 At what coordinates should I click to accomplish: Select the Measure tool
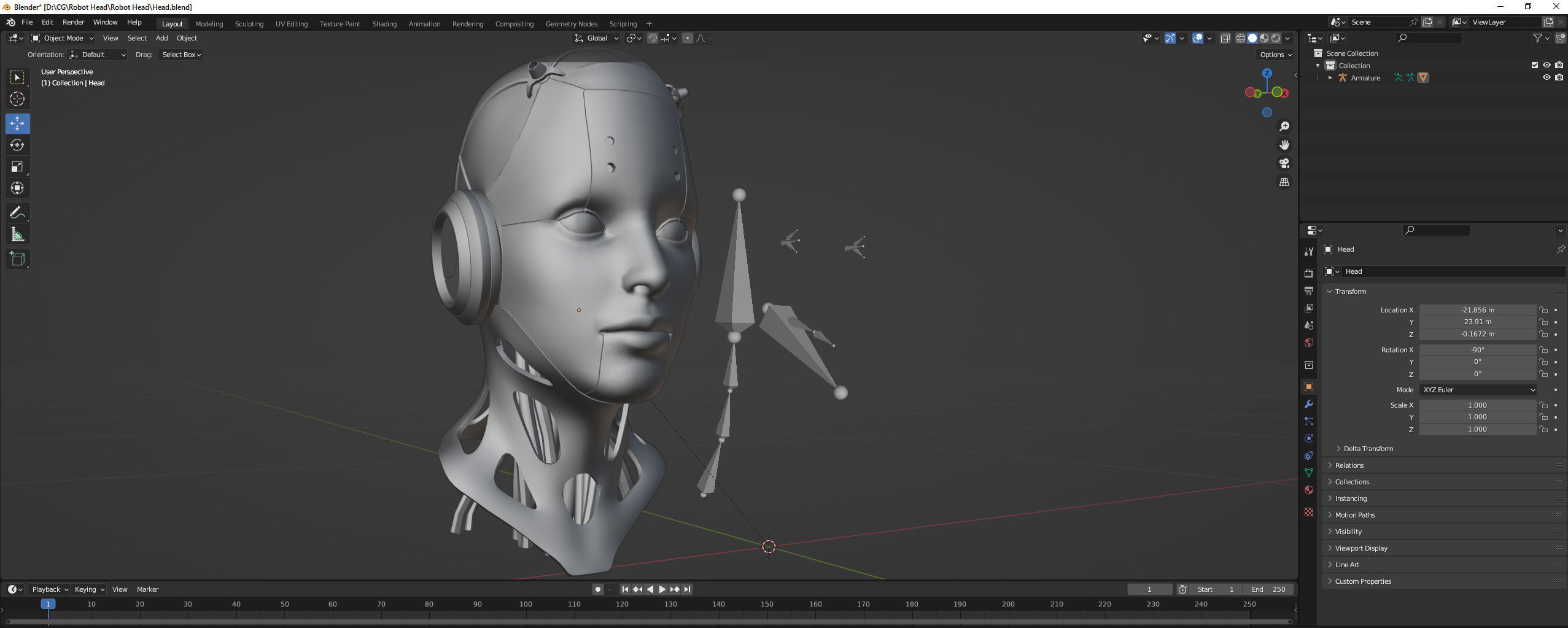(x=17, y=235)
